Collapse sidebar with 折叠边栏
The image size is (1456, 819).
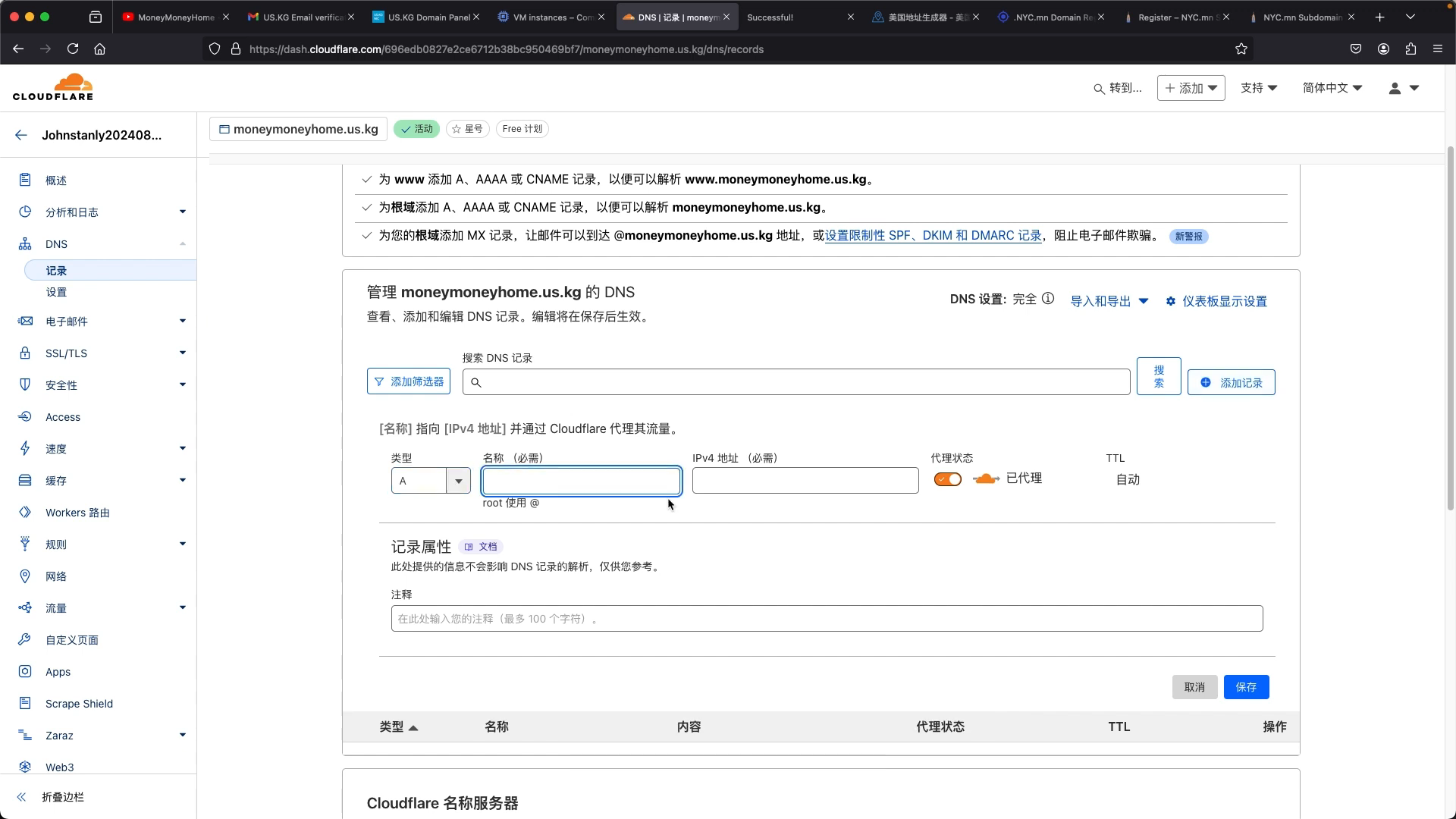pos(50,797)
